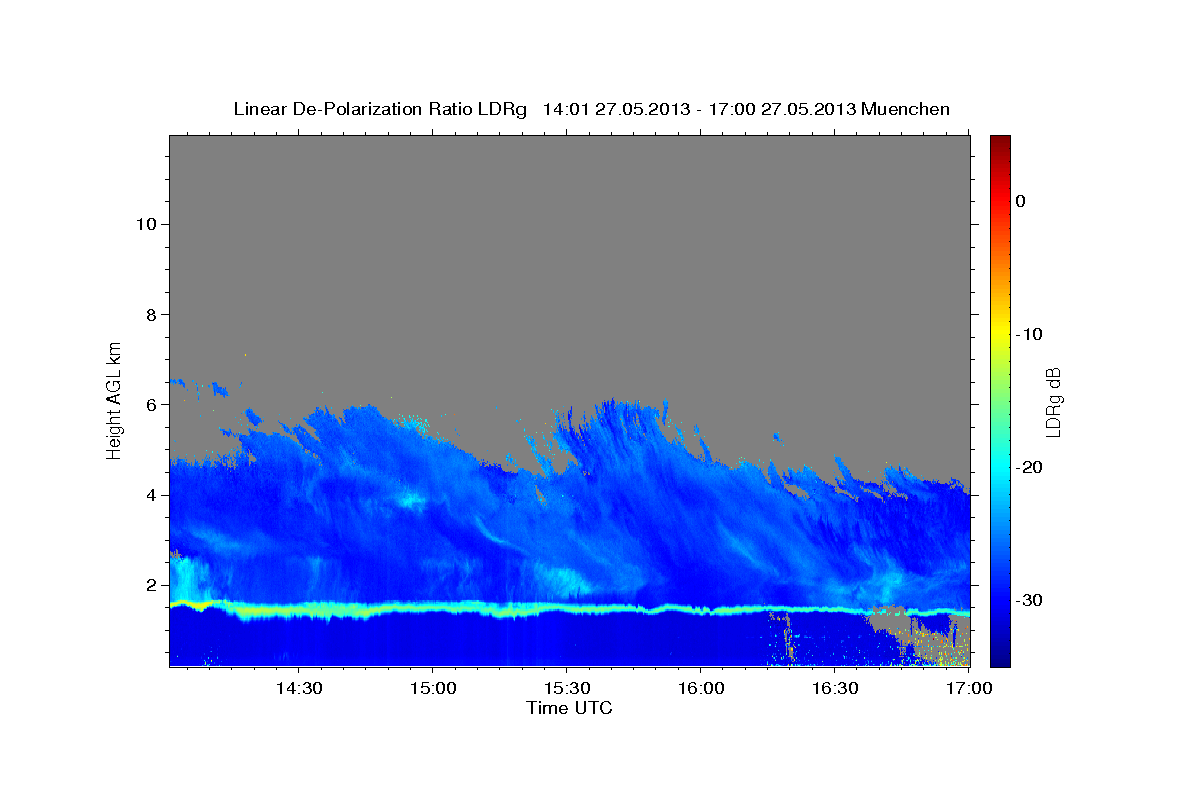Click the plot title starting 'Linear De-Polarization Ratio LDRg'
Screen dimensions: 1200x800
point(591,109)
